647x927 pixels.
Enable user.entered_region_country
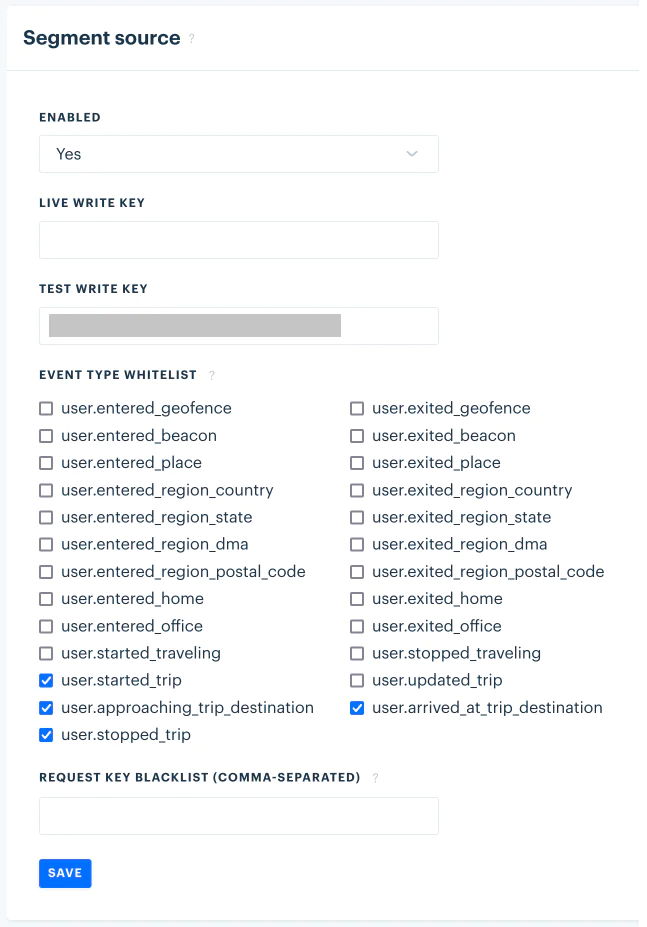[x=45, y=490]
